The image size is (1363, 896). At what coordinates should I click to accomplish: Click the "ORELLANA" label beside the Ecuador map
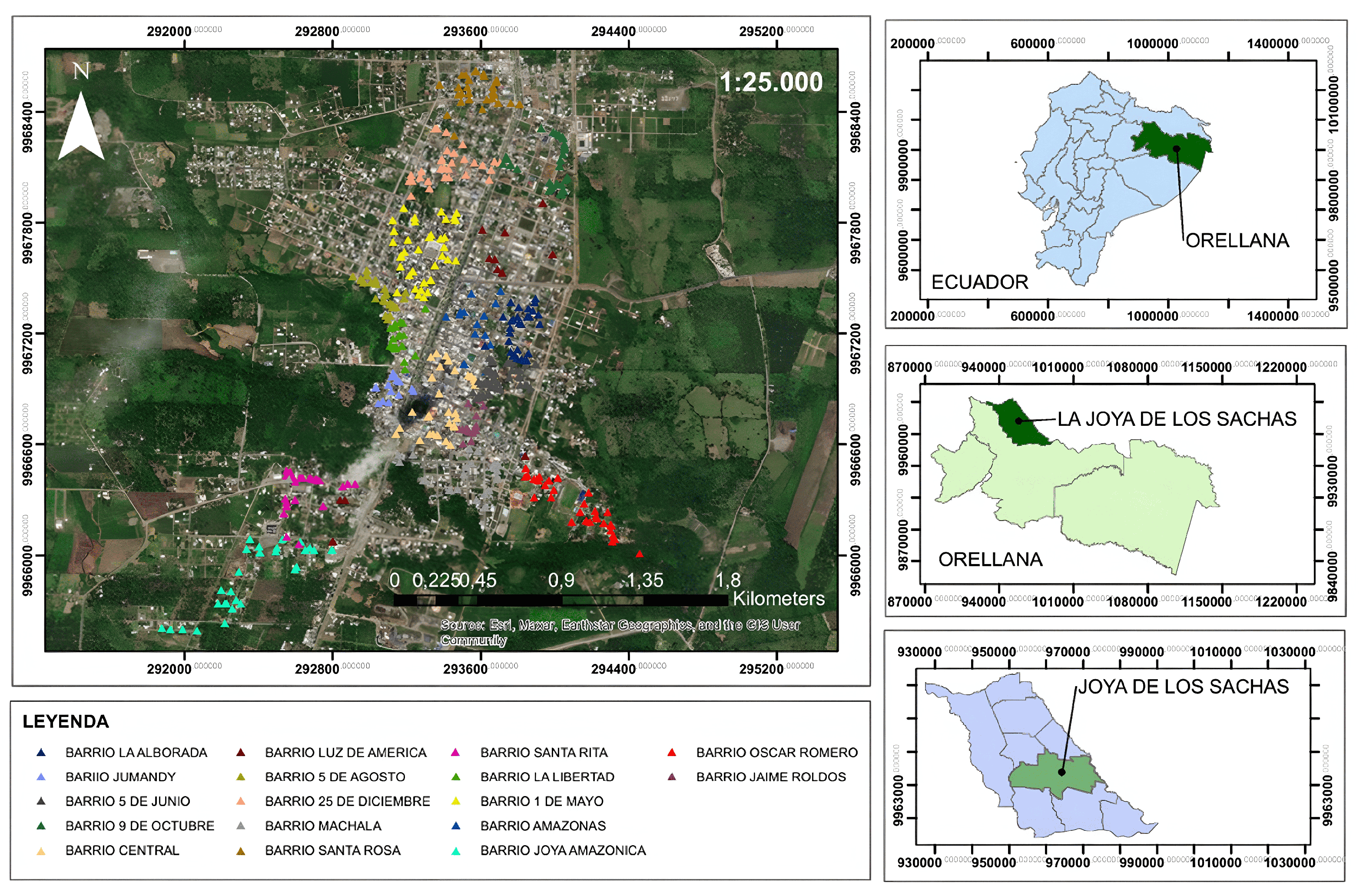click(1237, 241)
